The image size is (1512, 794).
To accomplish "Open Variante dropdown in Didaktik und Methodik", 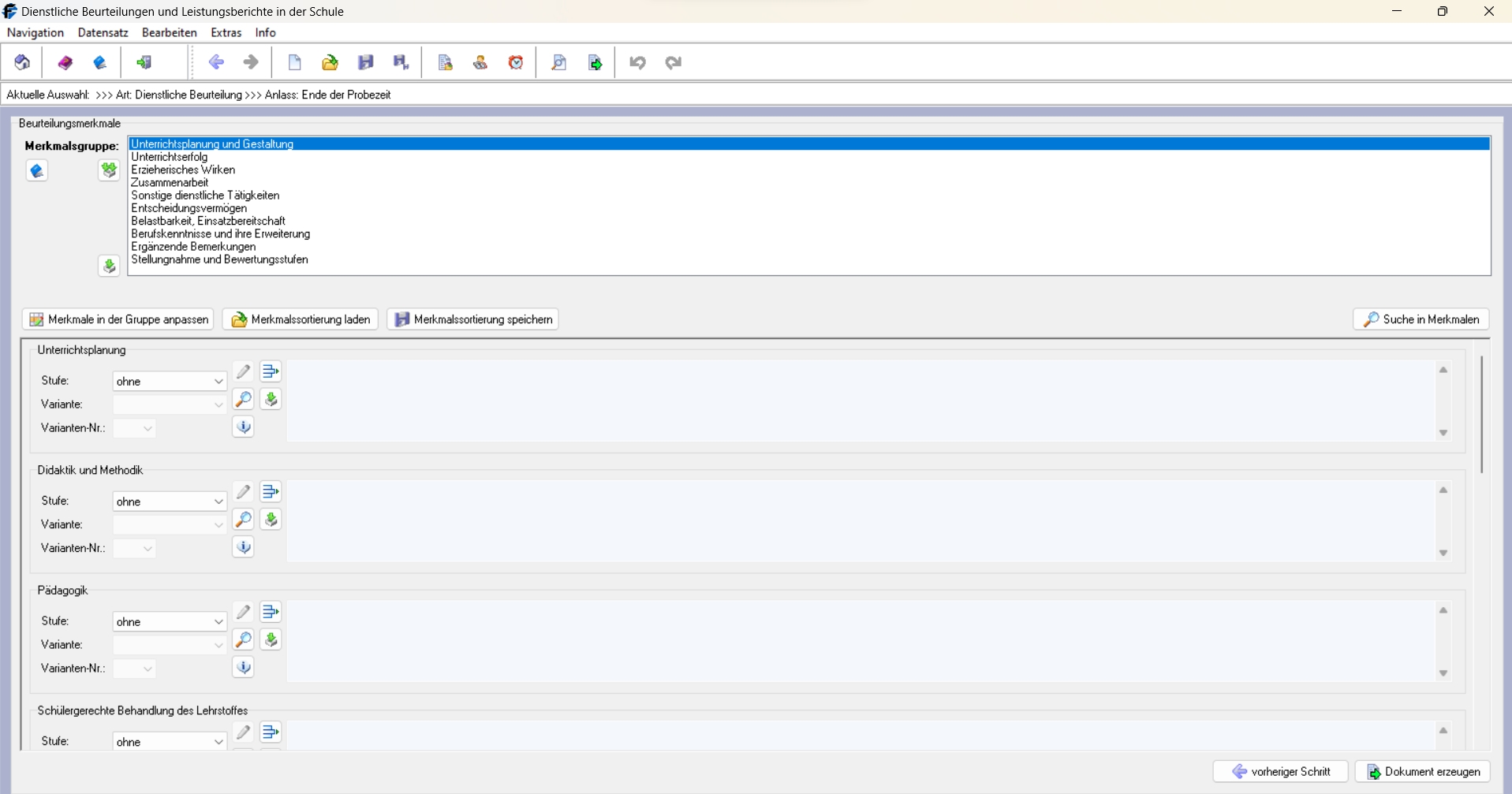I will tap(170, 525).
